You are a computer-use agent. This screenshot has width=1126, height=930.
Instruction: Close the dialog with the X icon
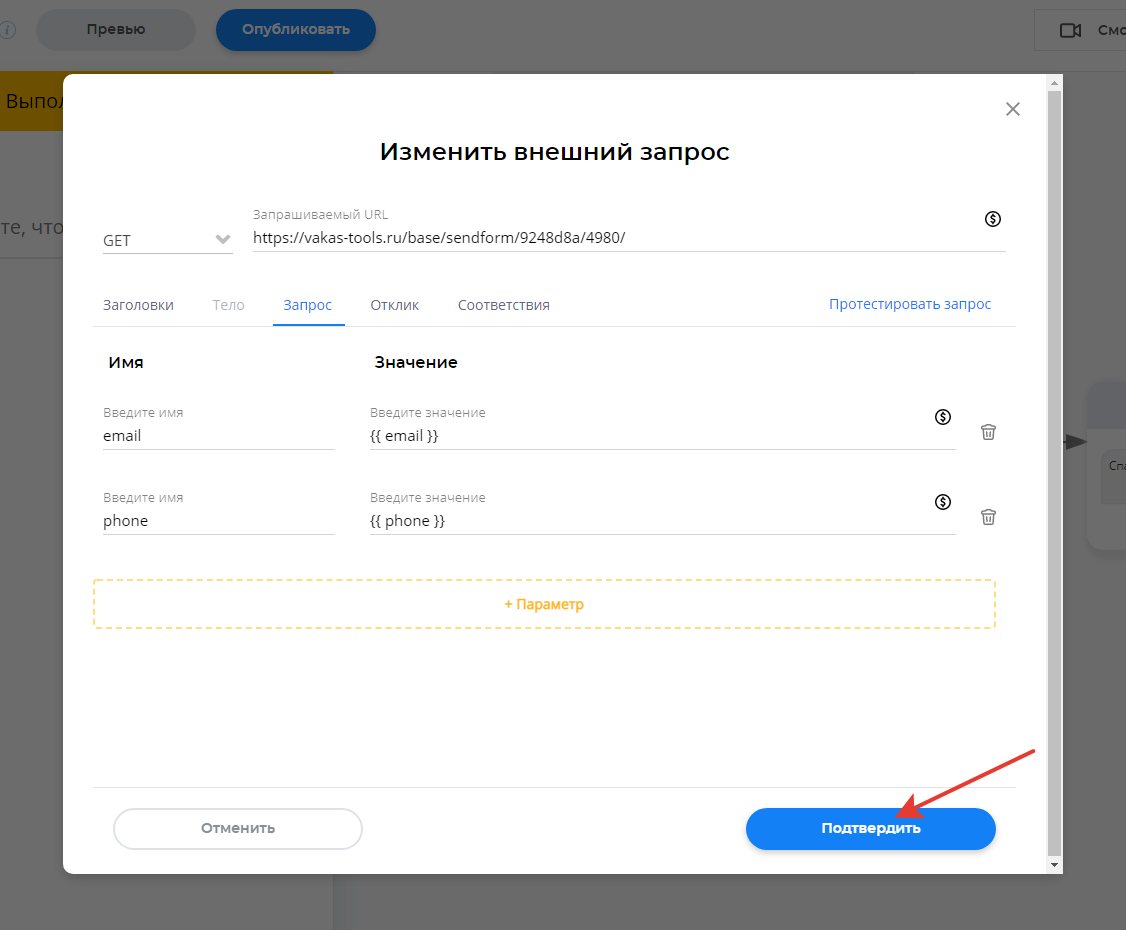1013,109
